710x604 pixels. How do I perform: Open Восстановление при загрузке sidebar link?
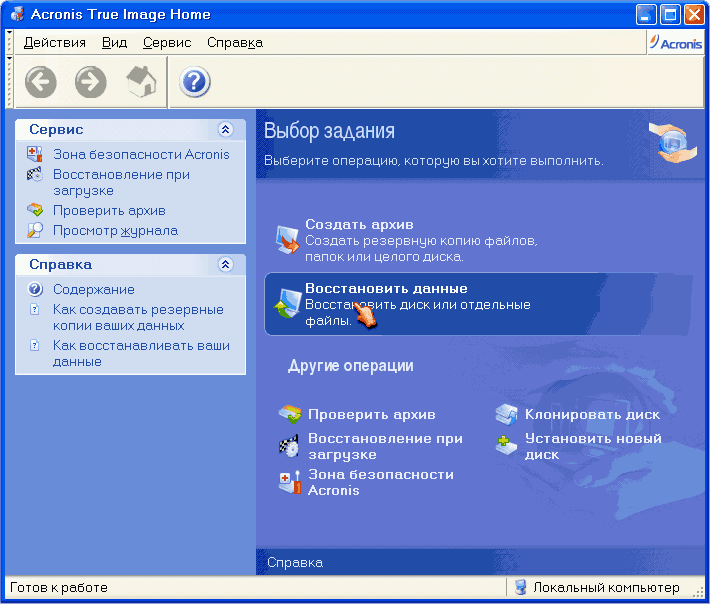pyautogui.click(x=121, y=182)
